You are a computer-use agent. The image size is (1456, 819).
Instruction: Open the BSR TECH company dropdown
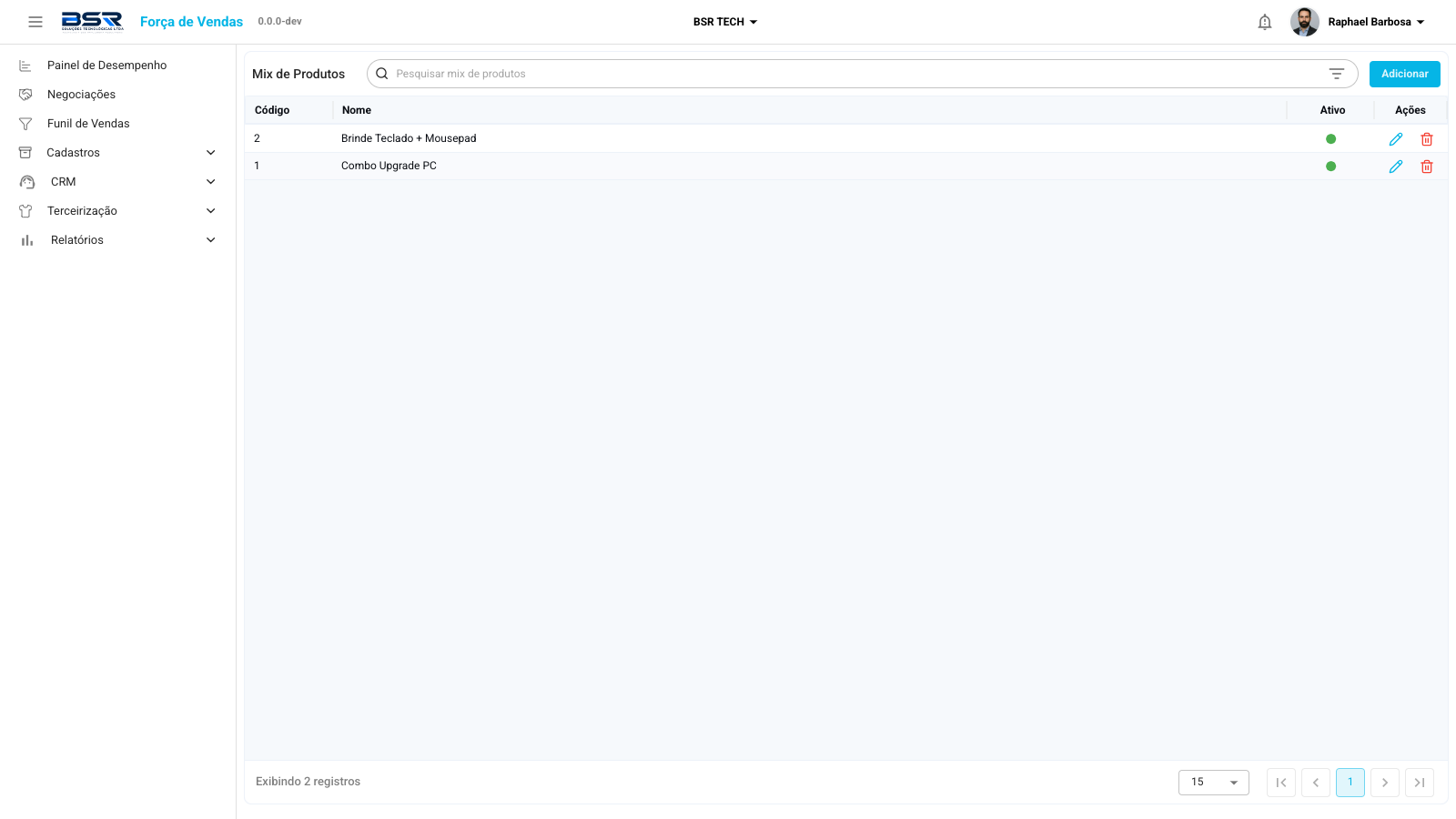click(725, 22)
